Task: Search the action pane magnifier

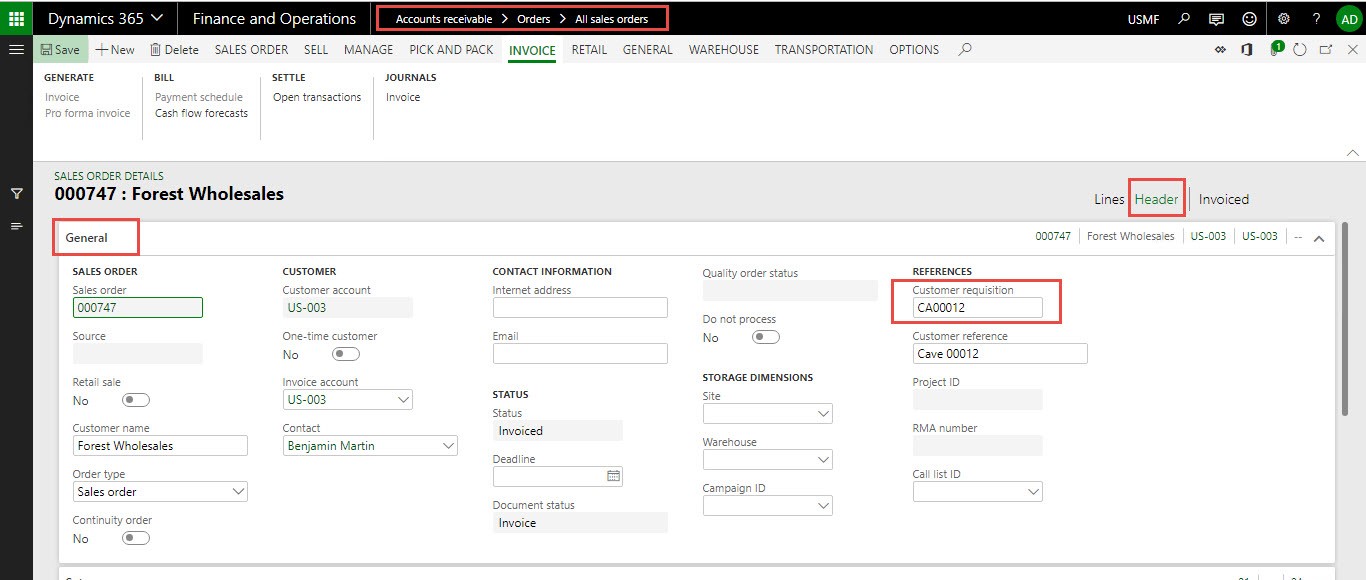Action: tap(965, 49)
